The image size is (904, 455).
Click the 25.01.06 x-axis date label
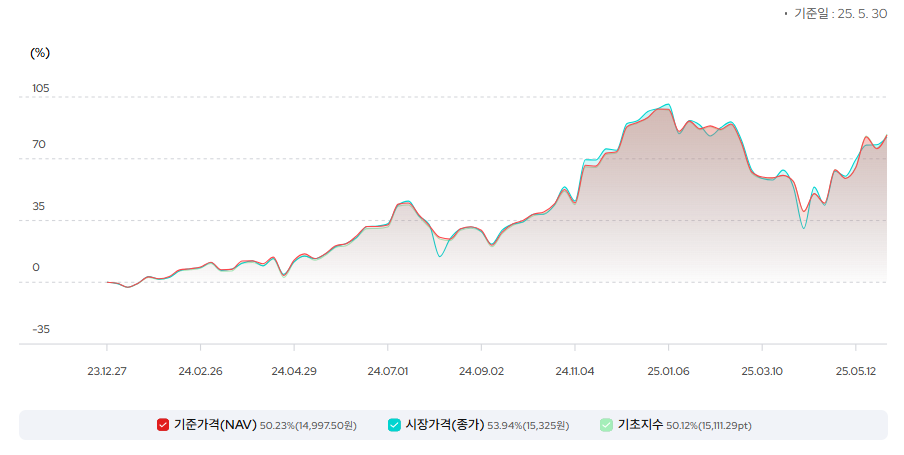pos(668,371)
